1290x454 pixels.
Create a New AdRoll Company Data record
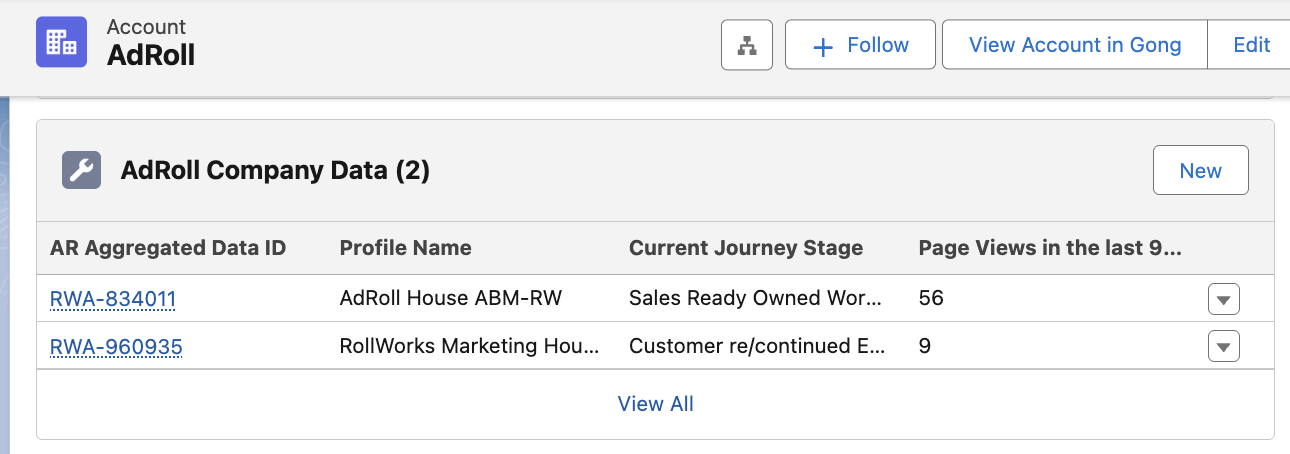pyautogui.click(x=1200, y=171)
